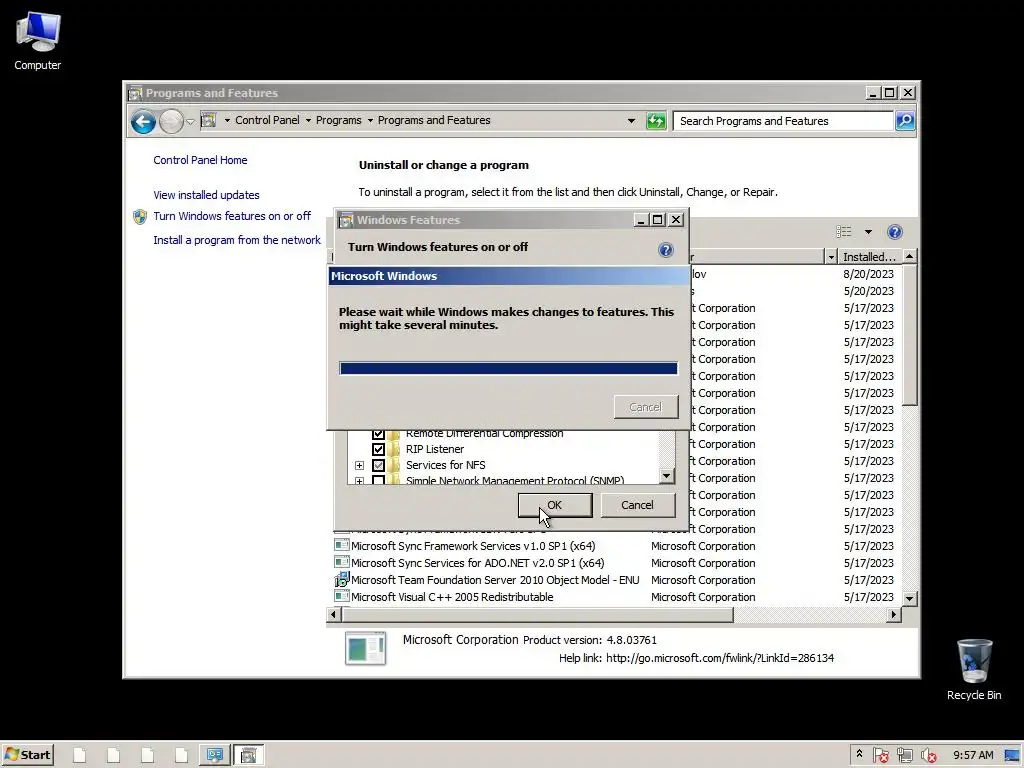Image resolution: width=1024 pixels, height=768 pixels.
Task: Click the search magnifier icon
Action: 904,121
